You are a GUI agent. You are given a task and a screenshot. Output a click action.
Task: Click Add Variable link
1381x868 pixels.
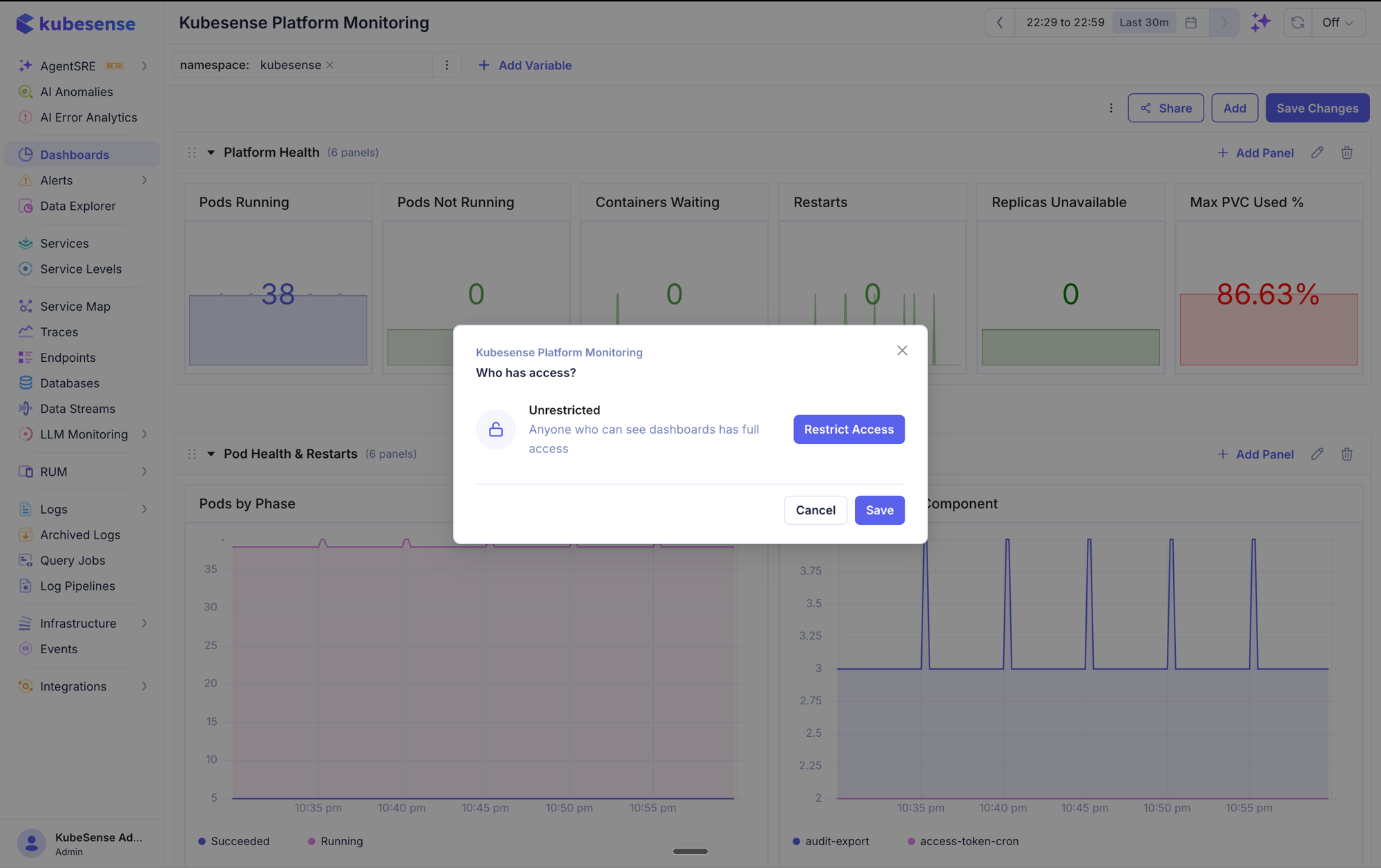tap(525, 65)
